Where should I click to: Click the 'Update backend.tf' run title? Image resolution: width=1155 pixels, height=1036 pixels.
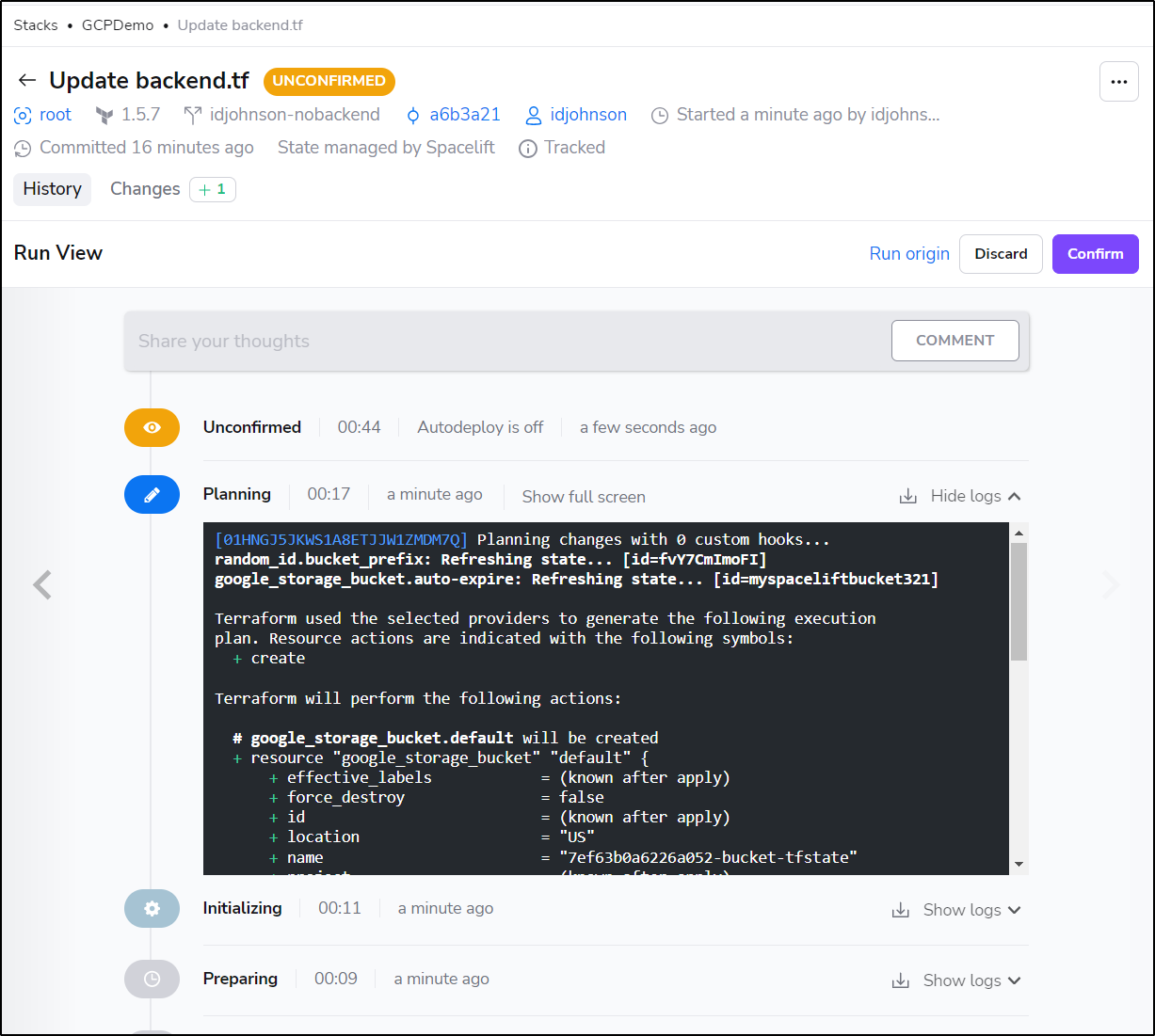click(149, 81)
